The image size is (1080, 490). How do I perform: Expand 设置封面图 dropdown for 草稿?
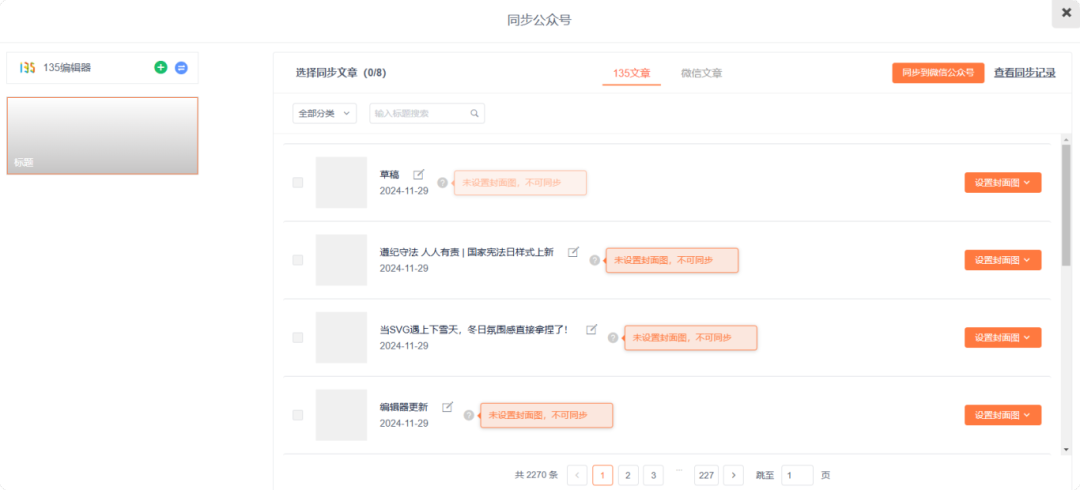[1003, 183]
